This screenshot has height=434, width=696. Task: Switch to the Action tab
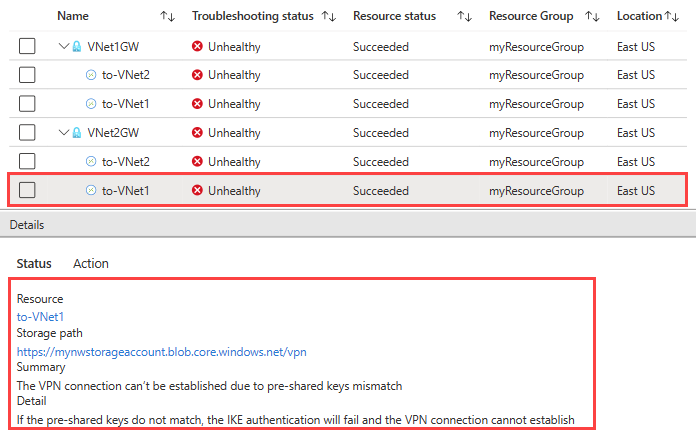(x=91, y=264)
